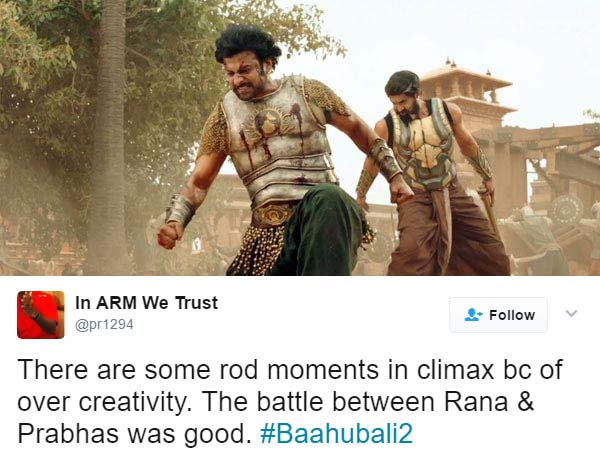Click the Follow button
600x450 pixels.
(498, 315)
